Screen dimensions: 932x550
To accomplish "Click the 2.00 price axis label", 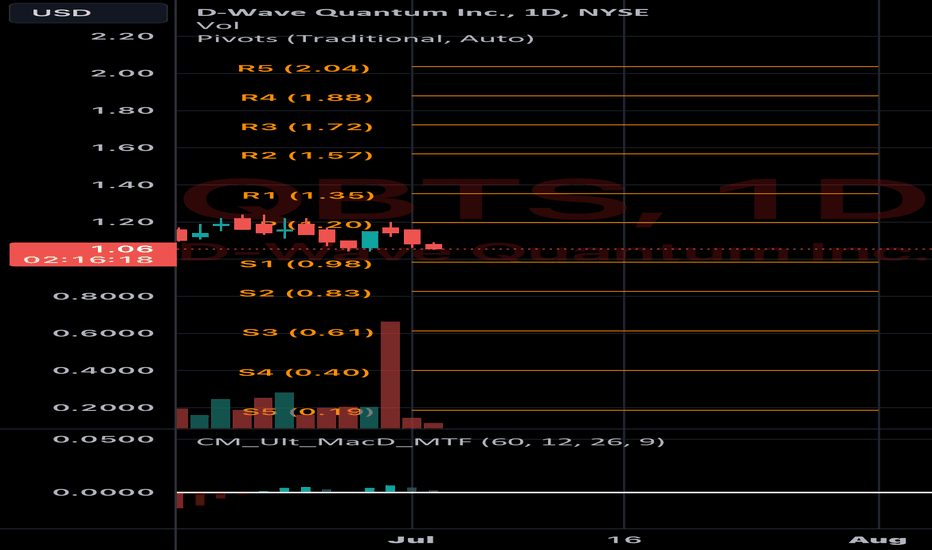I will (122, 73).
